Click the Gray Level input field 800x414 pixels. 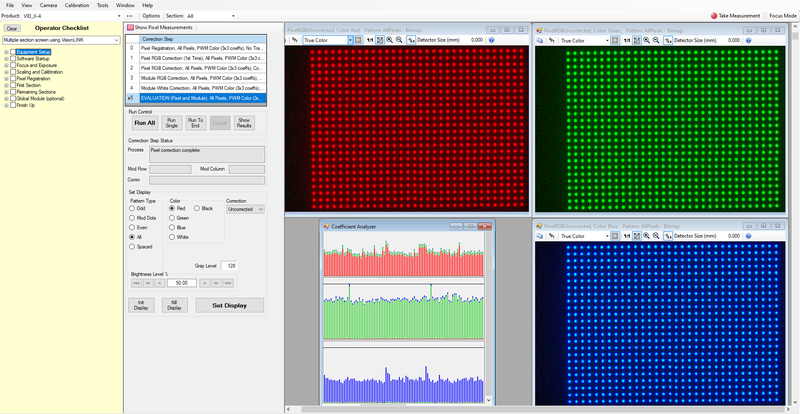(x=228, y=265)
